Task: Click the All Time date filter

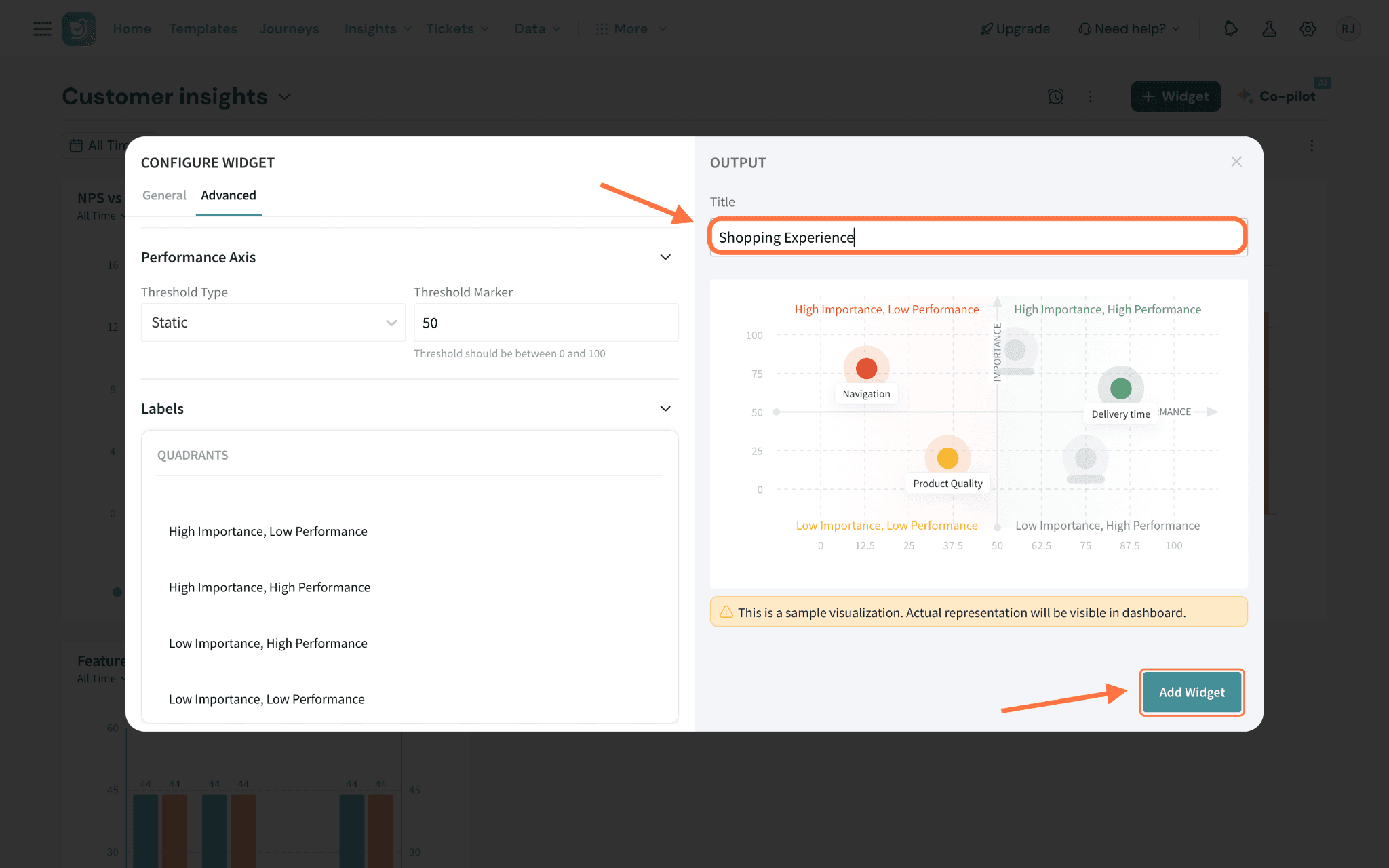Action: click(x=99, y=145)
